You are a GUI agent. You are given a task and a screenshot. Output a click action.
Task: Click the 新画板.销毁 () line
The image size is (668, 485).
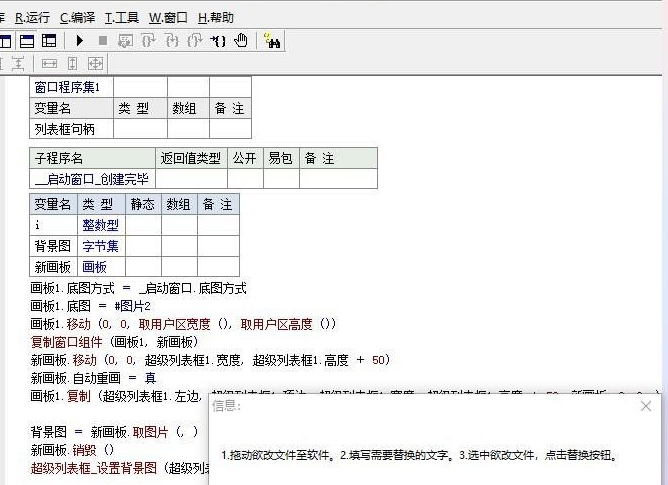[x=72, y=450]
